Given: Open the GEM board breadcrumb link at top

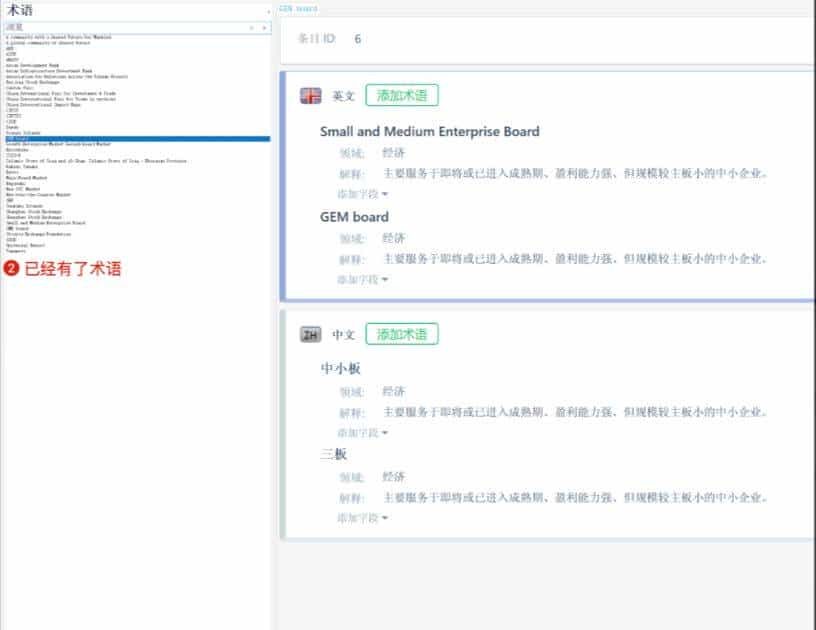Looking at the screenshot, I should point(298,8).
